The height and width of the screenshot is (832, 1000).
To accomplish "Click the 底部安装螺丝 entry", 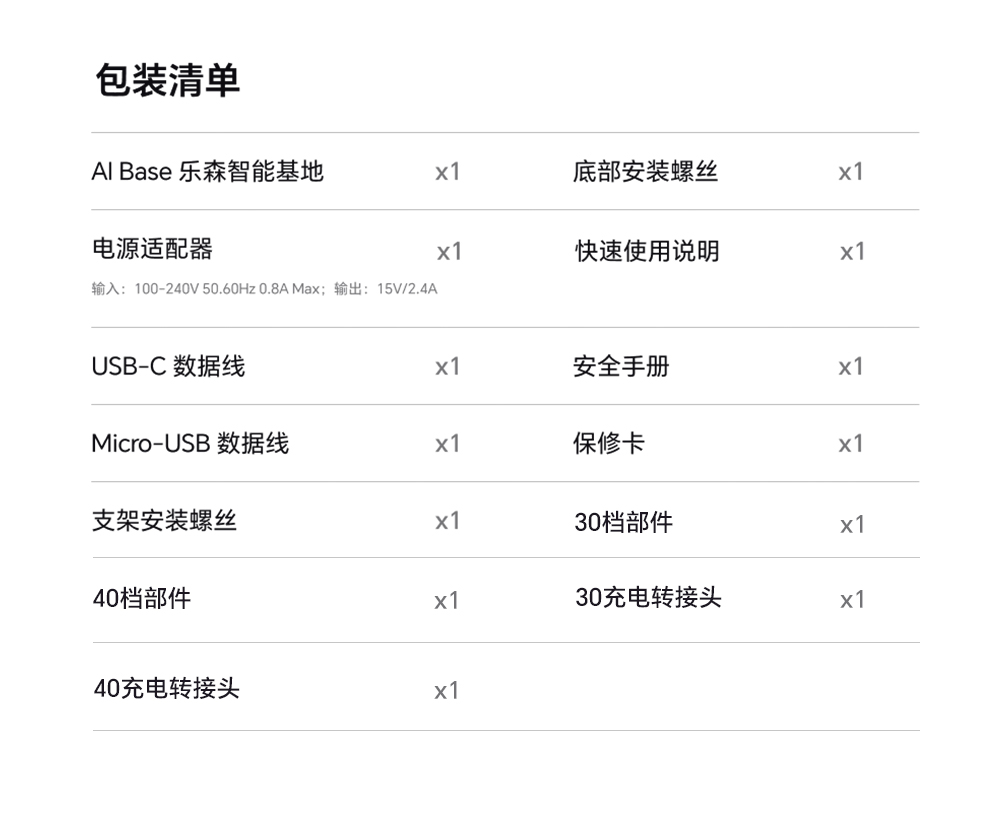I will pos(645,172).
